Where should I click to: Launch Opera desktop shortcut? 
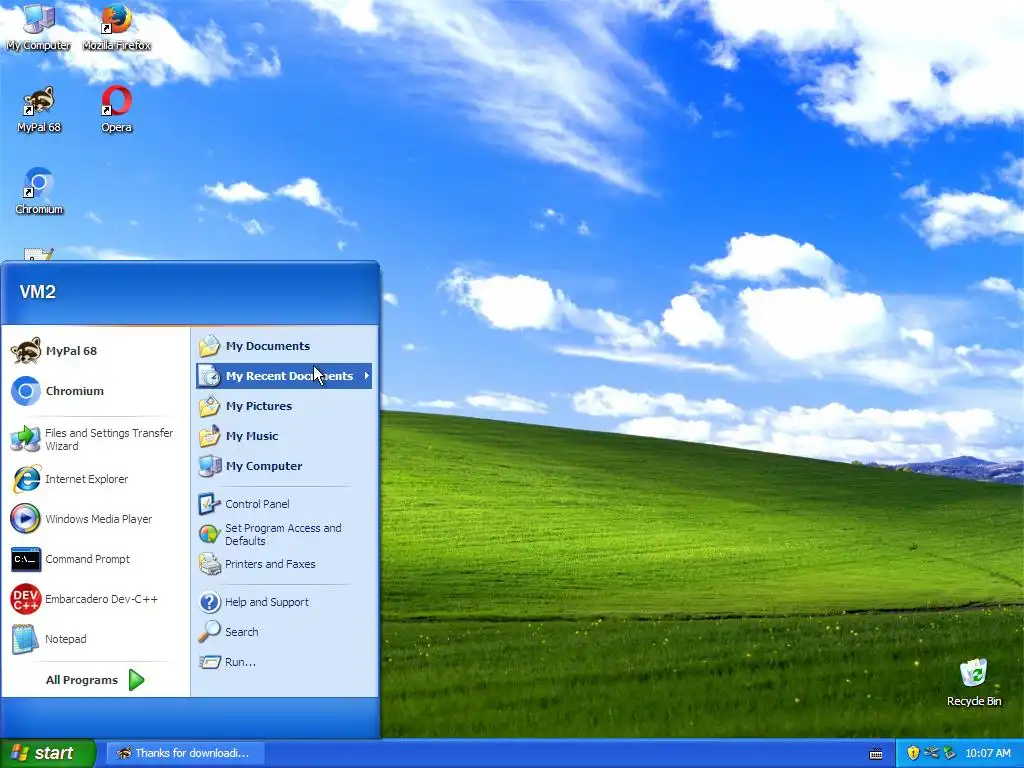pyautogui.click(x=116, y=108)
